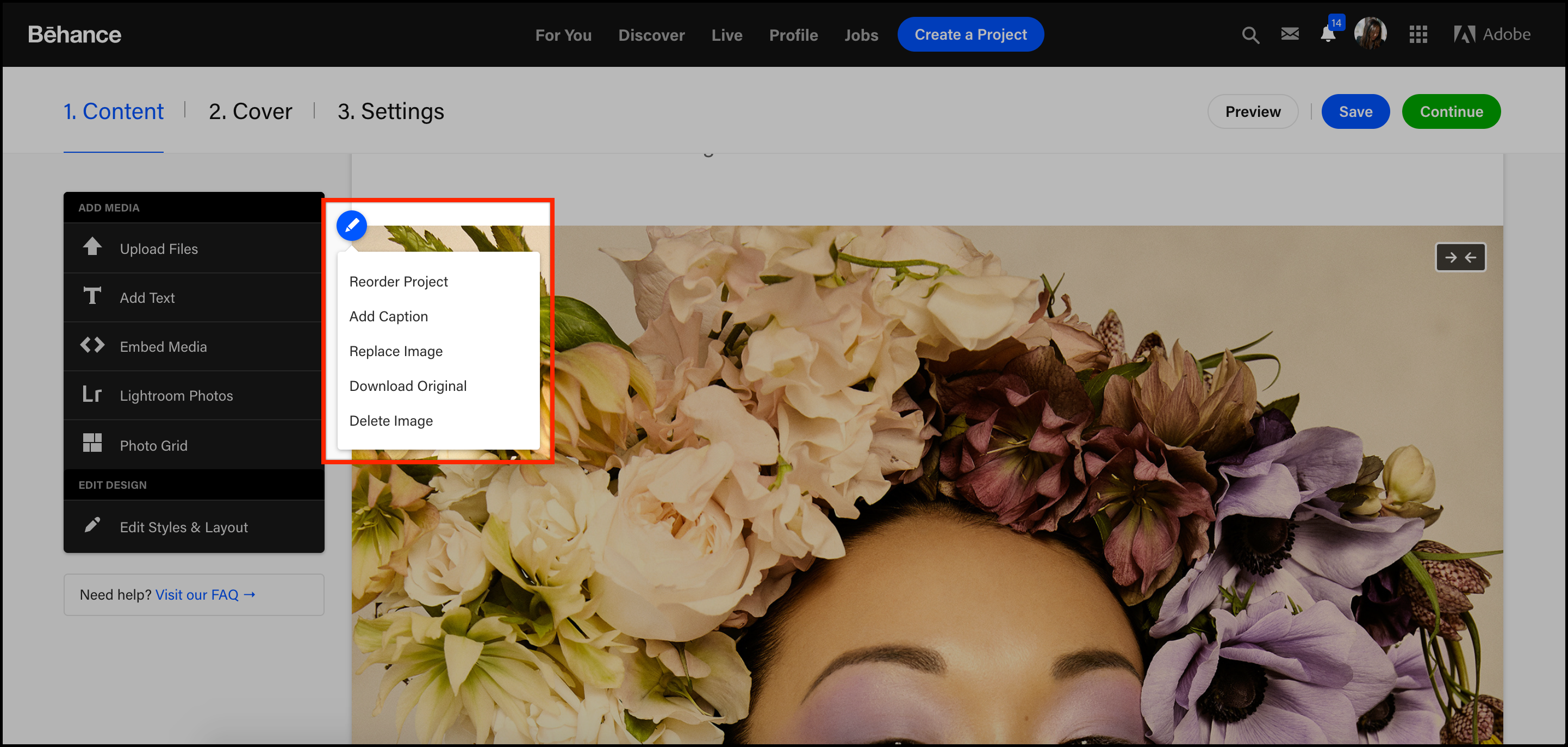Image resolution: width=1568 pixels, height=747 pixels.
Task: Click the pencil edit icon on image
Action: pyautogui.click(x=352, y=225)
